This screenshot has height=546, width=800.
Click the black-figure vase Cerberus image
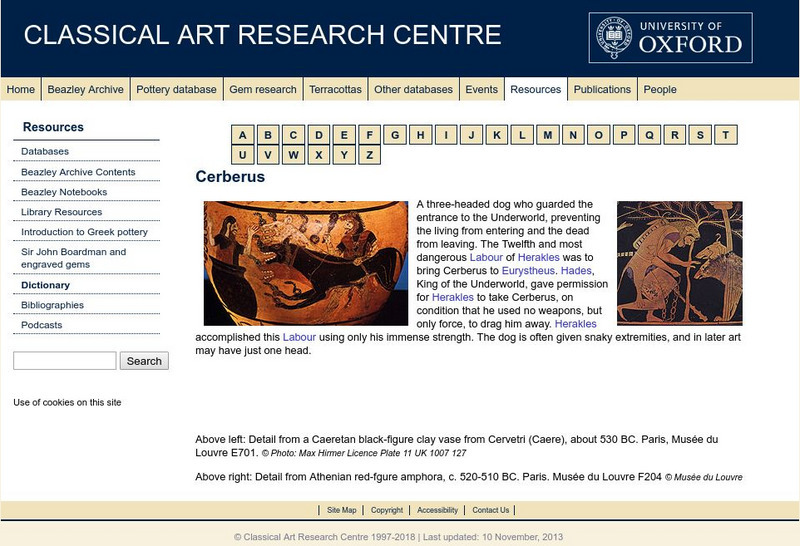[x=306, y=263]
